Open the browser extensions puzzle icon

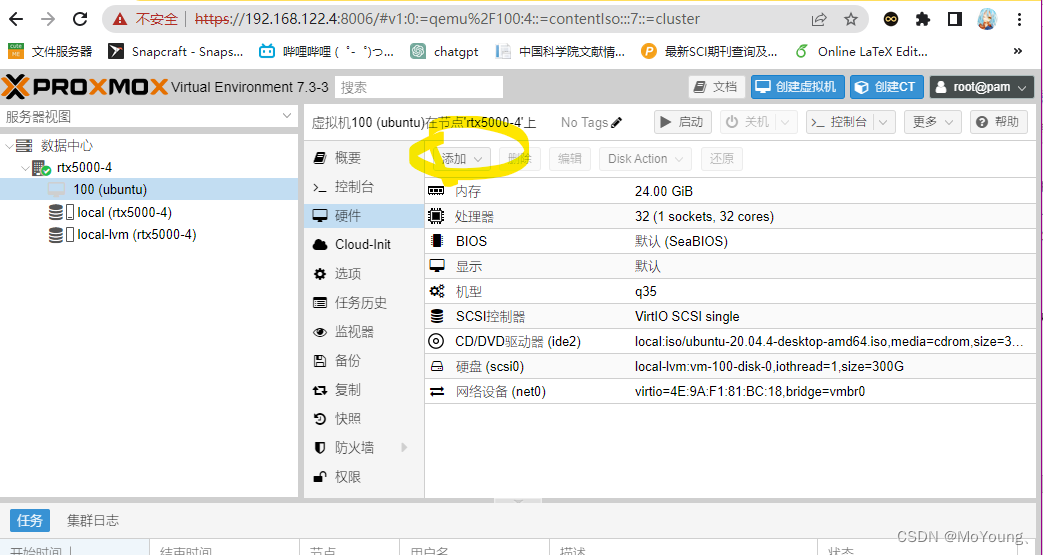pyautogui.click(x=923, y=19)
